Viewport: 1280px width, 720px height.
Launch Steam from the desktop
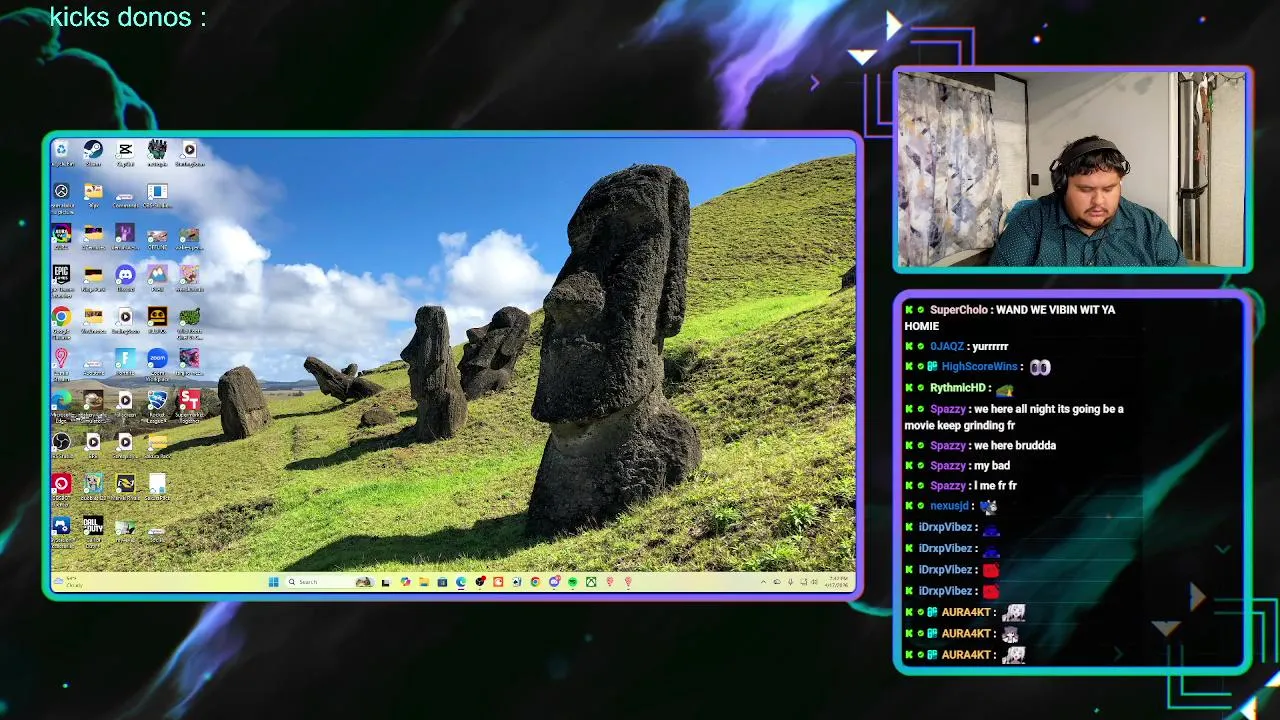click(x=93, y=154)
